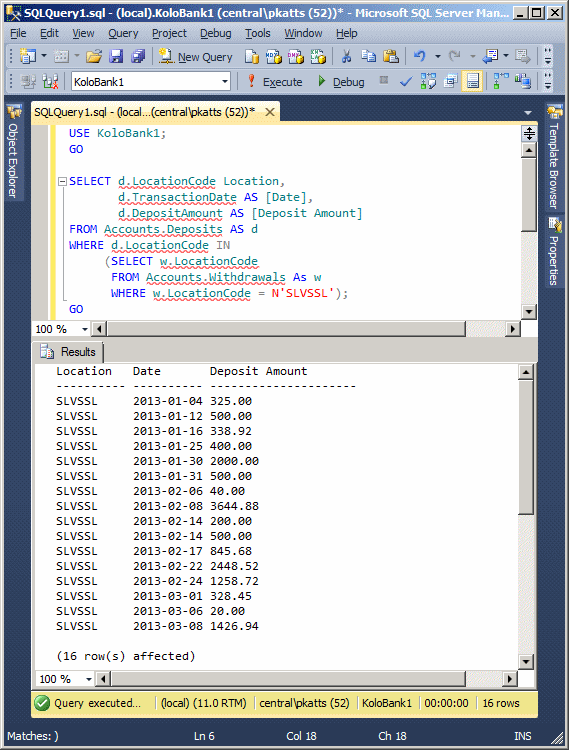
Task: Click the '(16 row(s) affected)' message
Action: pyautogui.click(x=126, y=656)
